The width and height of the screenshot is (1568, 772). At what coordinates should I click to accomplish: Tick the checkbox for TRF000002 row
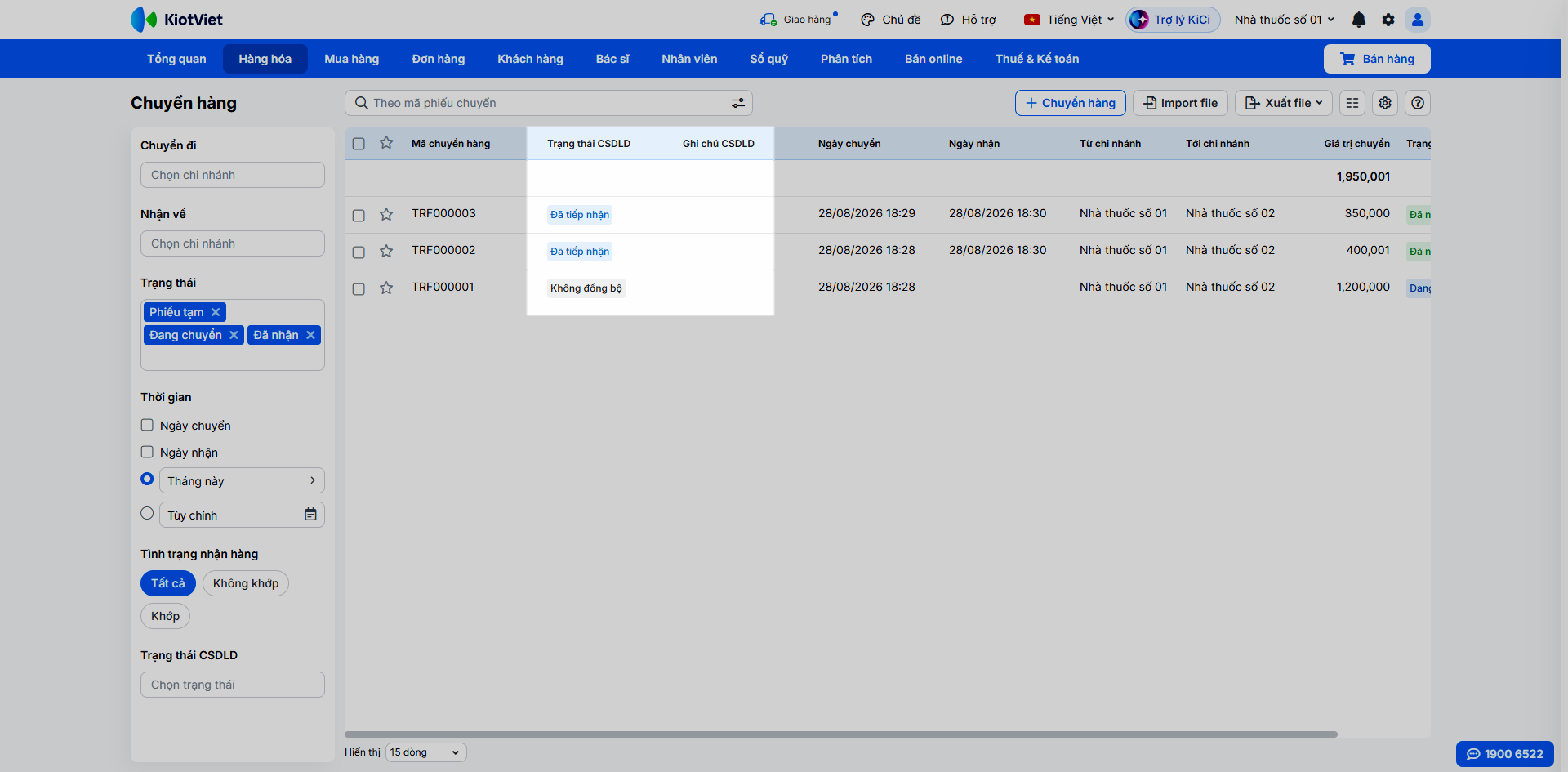point(359,252)
